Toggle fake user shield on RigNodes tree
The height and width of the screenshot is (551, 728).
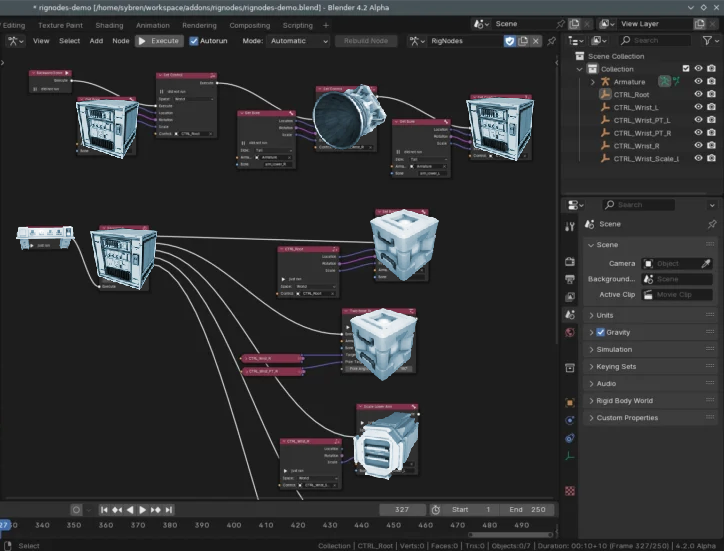[509, 41]
